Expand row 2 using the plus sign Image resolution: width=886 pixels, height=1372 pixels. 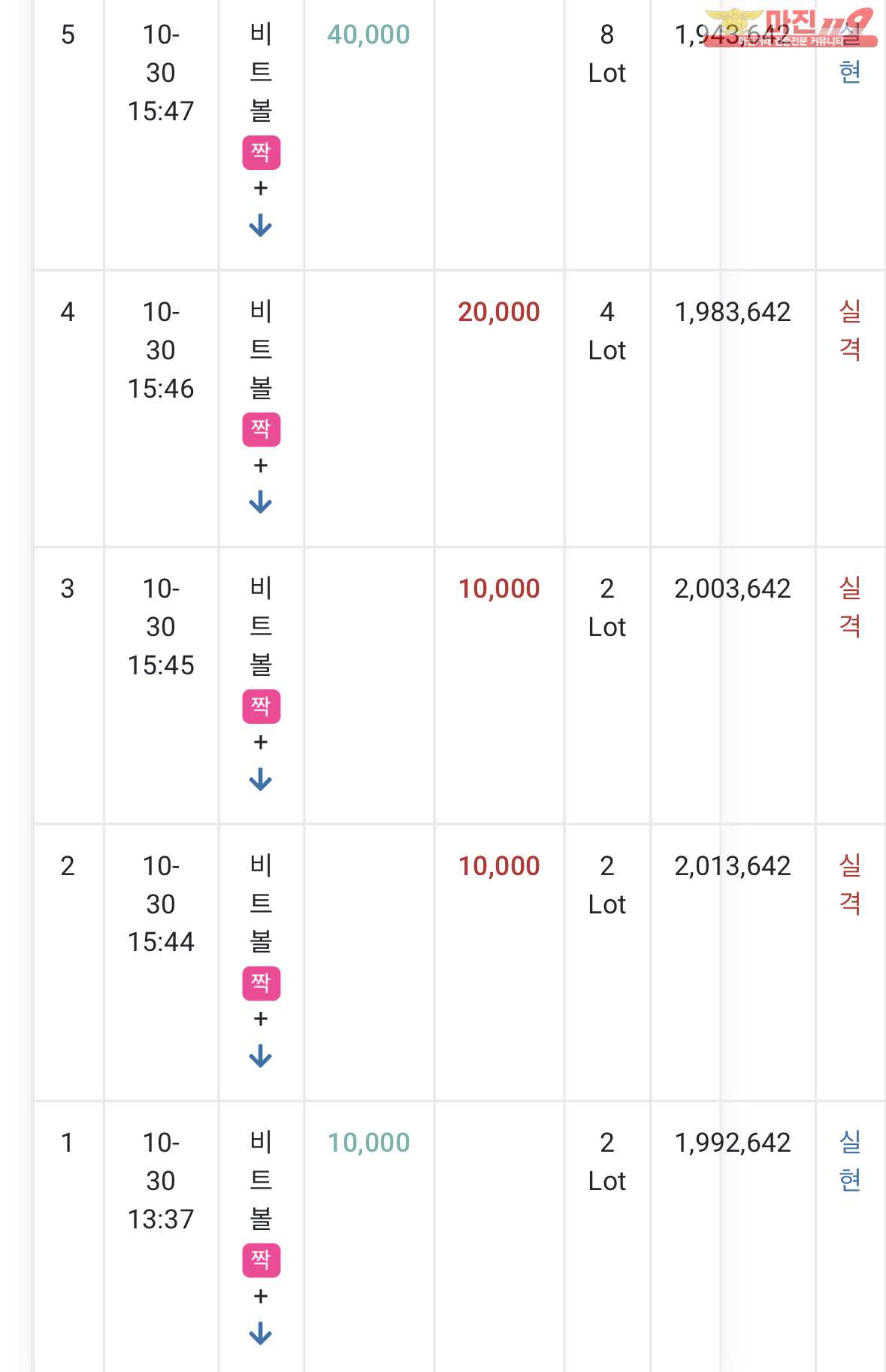coord(261,1019)
